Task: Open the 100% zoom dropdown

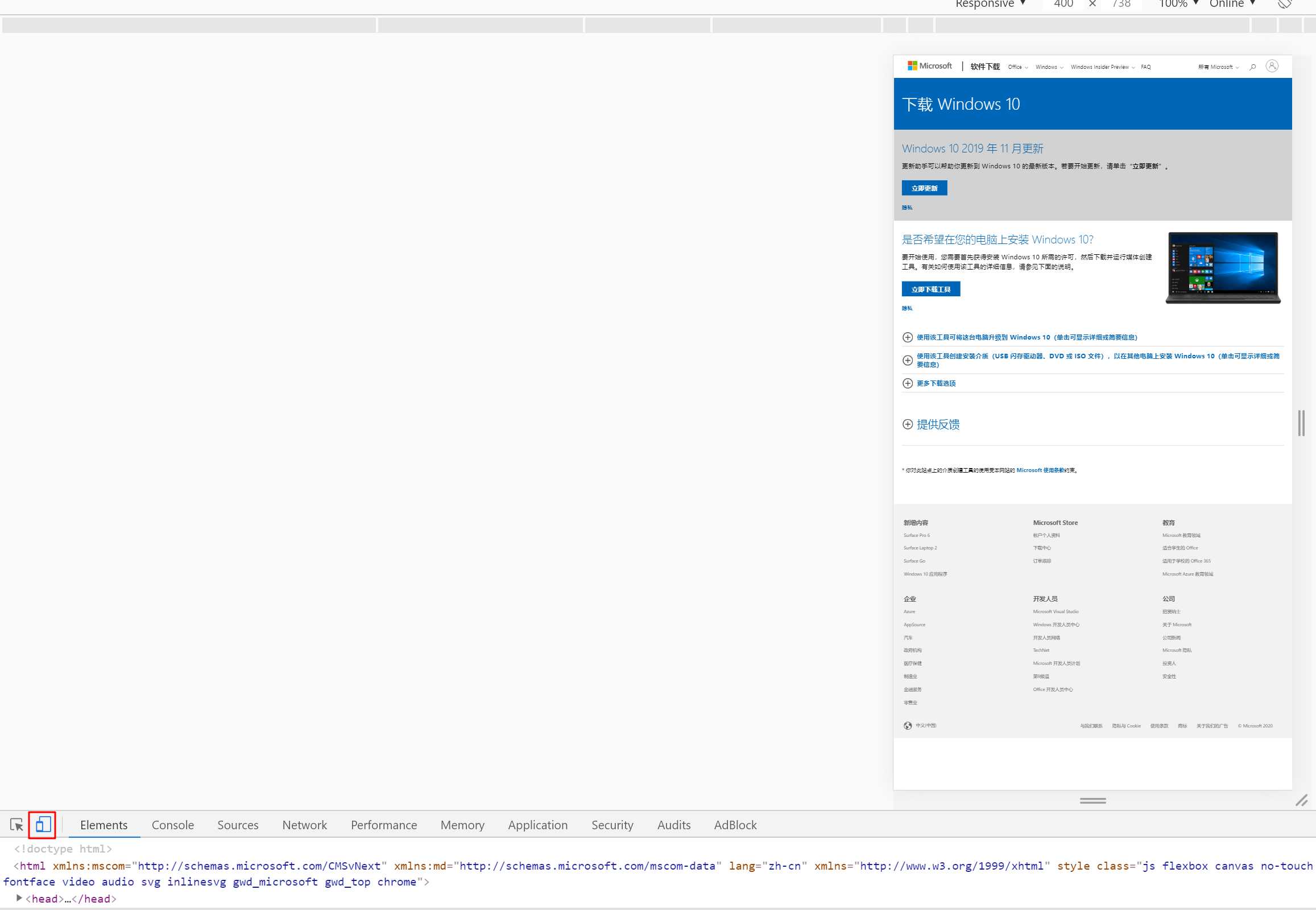Action: tap(1178, 4)
